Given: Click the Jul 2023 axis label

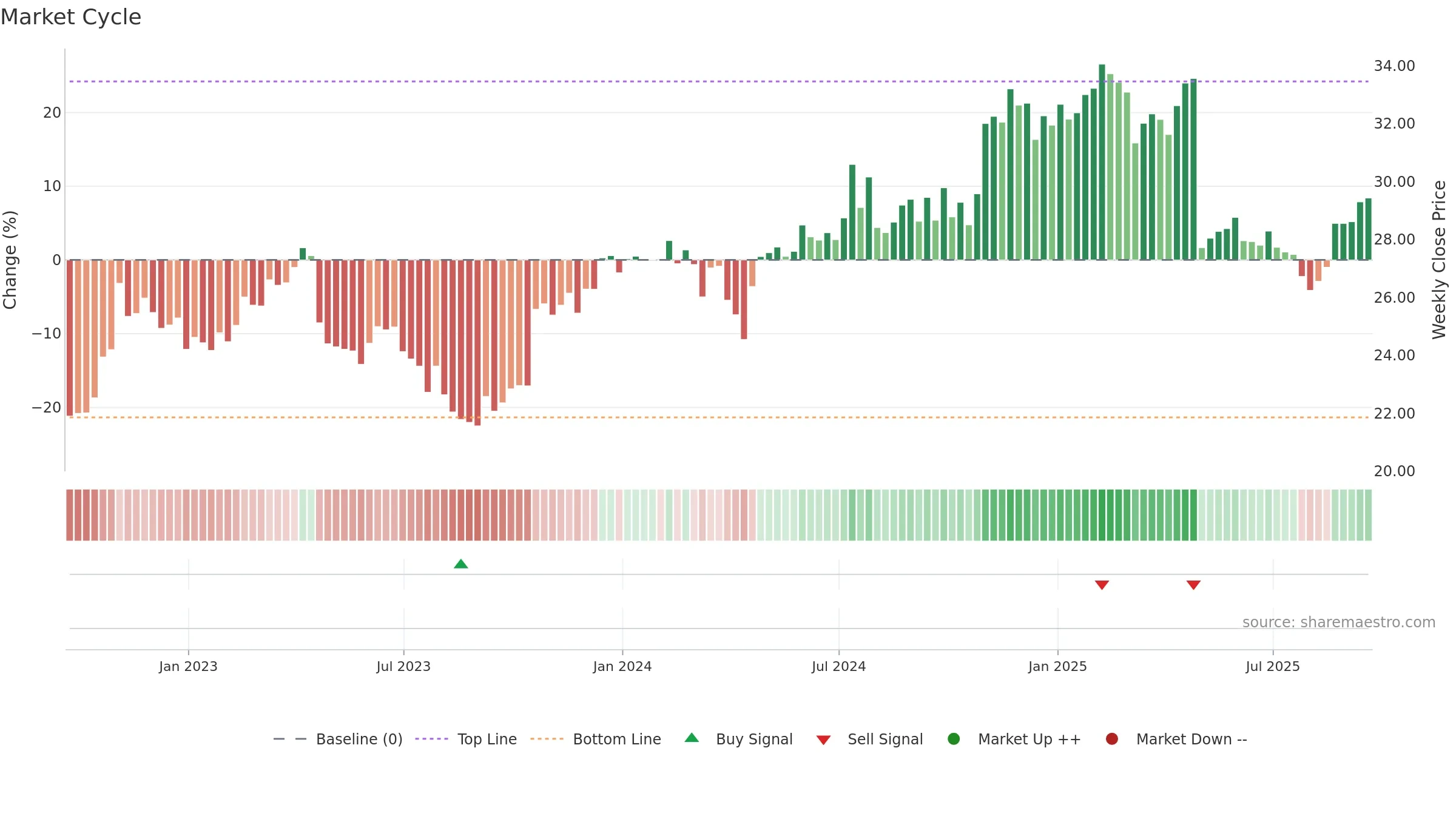Looking at the screenshot, I should coord(403,666).
